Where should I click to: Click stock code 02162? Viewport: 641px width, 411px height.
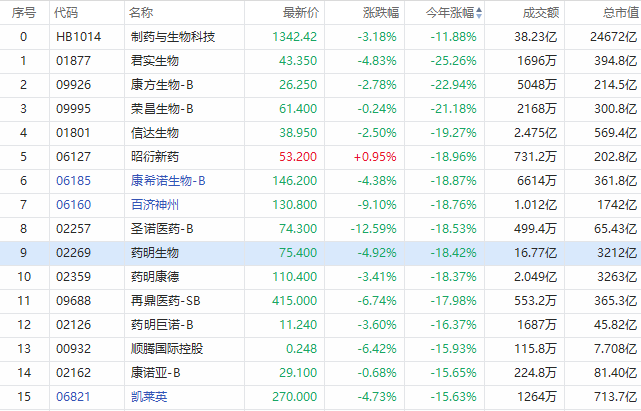tap(74, 373)
